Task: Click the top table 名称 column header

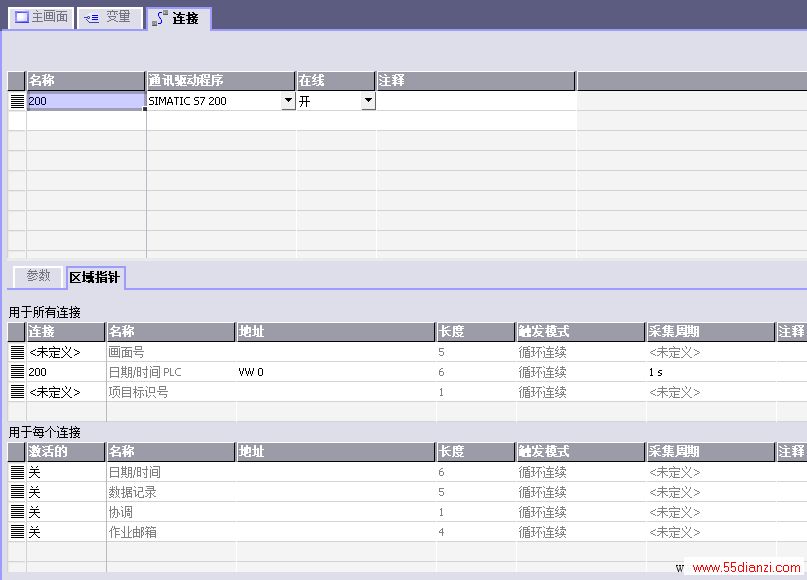Action: pos(86,81)
